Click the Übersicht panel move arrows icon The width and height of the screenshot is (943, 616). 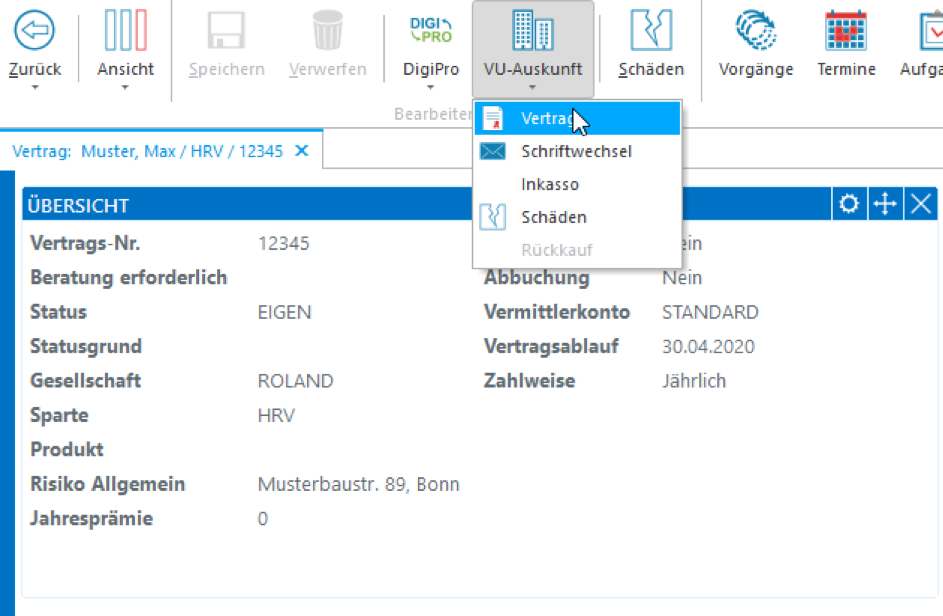click(885, 205)
